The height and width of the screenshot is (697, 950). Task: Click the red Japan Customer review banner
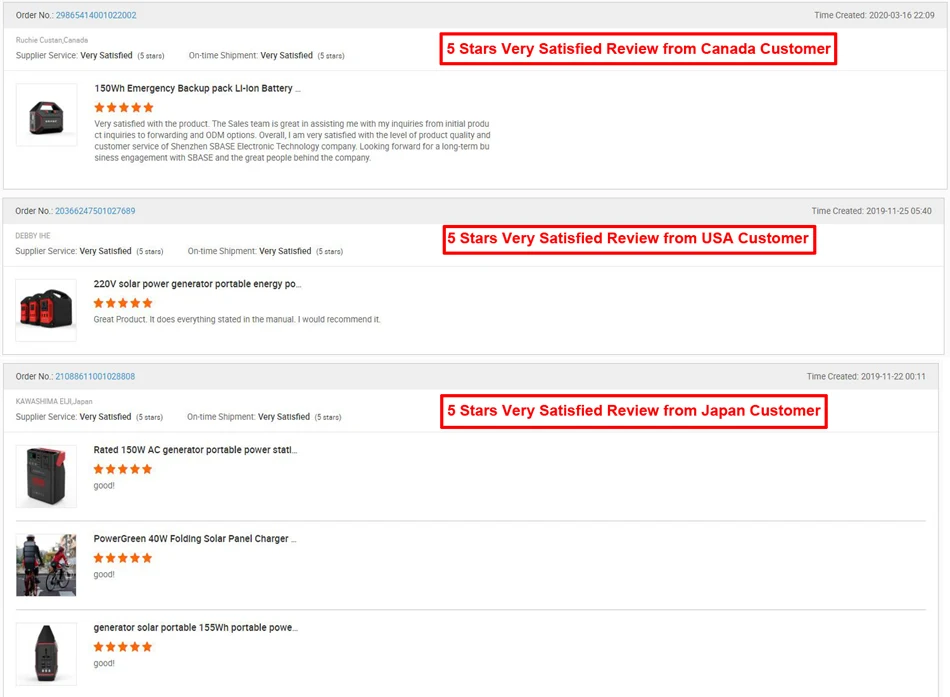coord(634,411)
